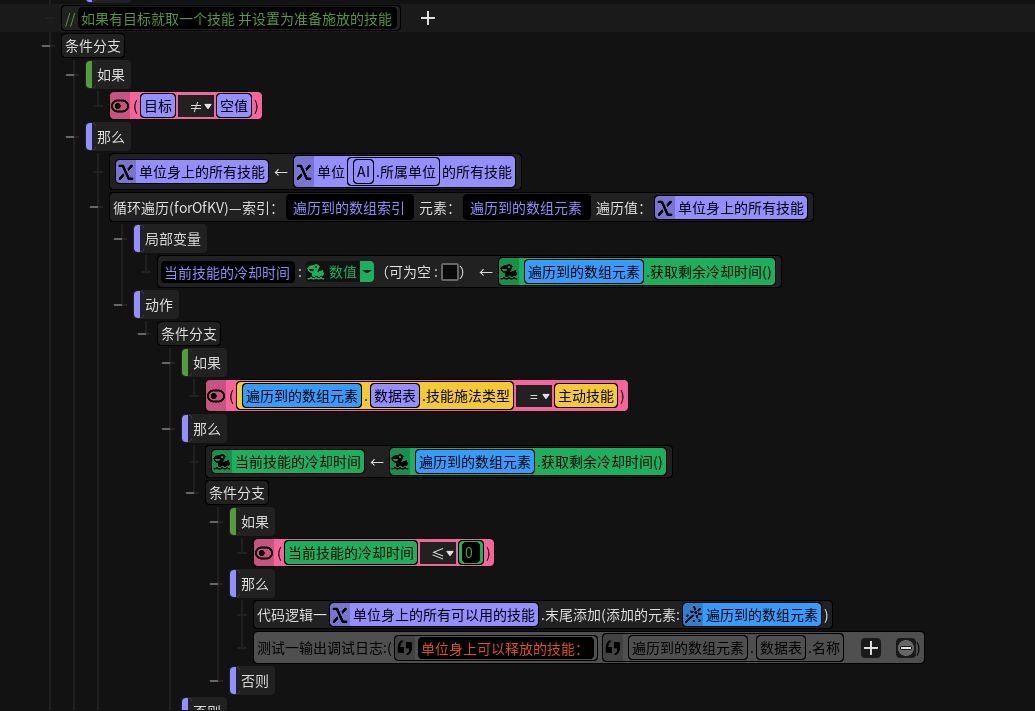Click 数据表 chip in the debug log row
This screenshot has height=711, width=1035.
pyautogui.click(x=781, y=648)
